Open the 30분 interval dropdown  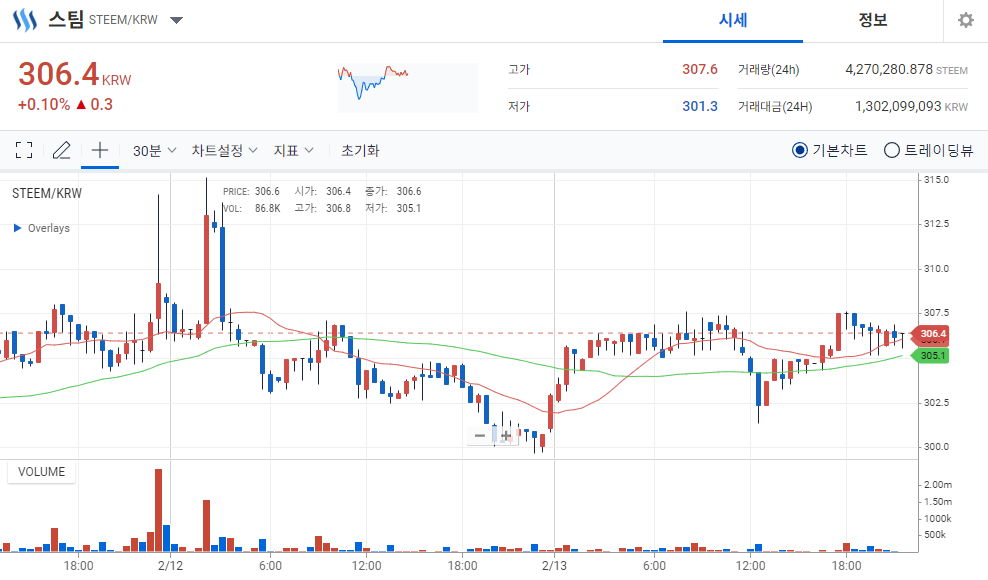[154, 151]
